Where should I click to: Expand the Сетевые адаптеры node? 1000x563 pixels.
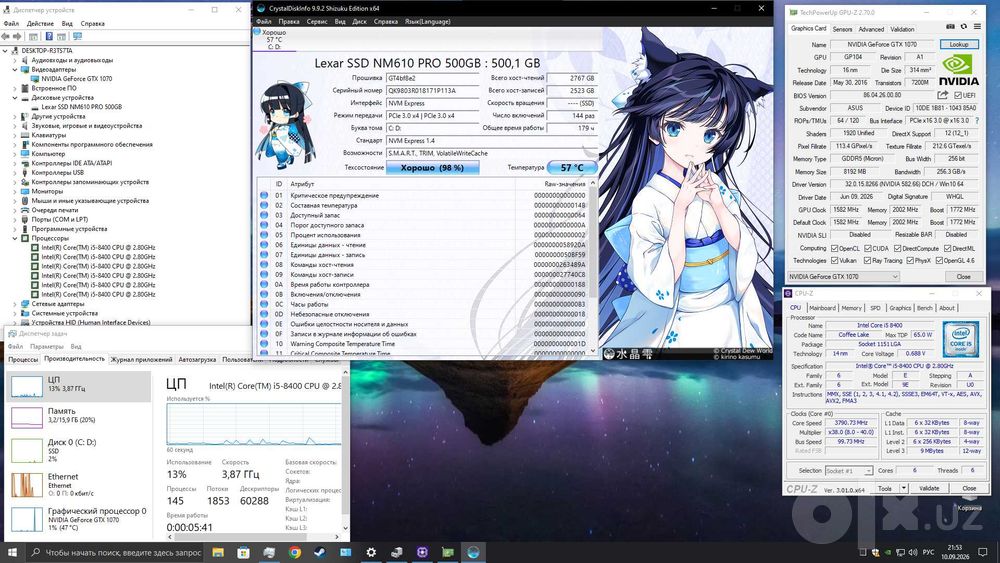click(15, 304)
